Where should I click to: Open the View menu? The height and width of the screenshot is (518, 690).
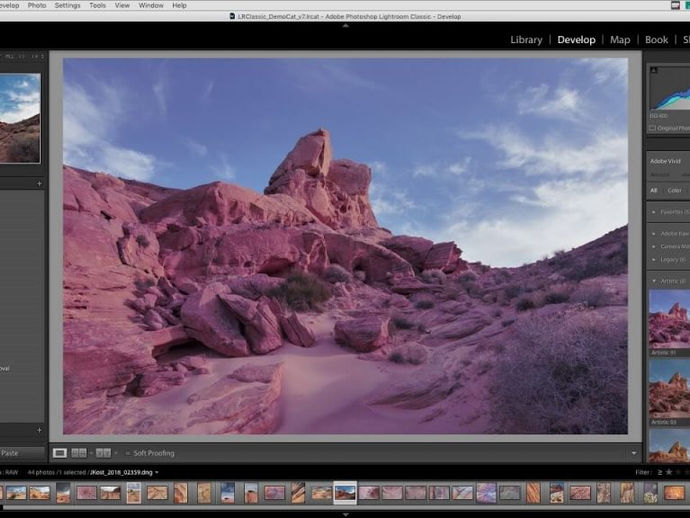coord(122,5)
